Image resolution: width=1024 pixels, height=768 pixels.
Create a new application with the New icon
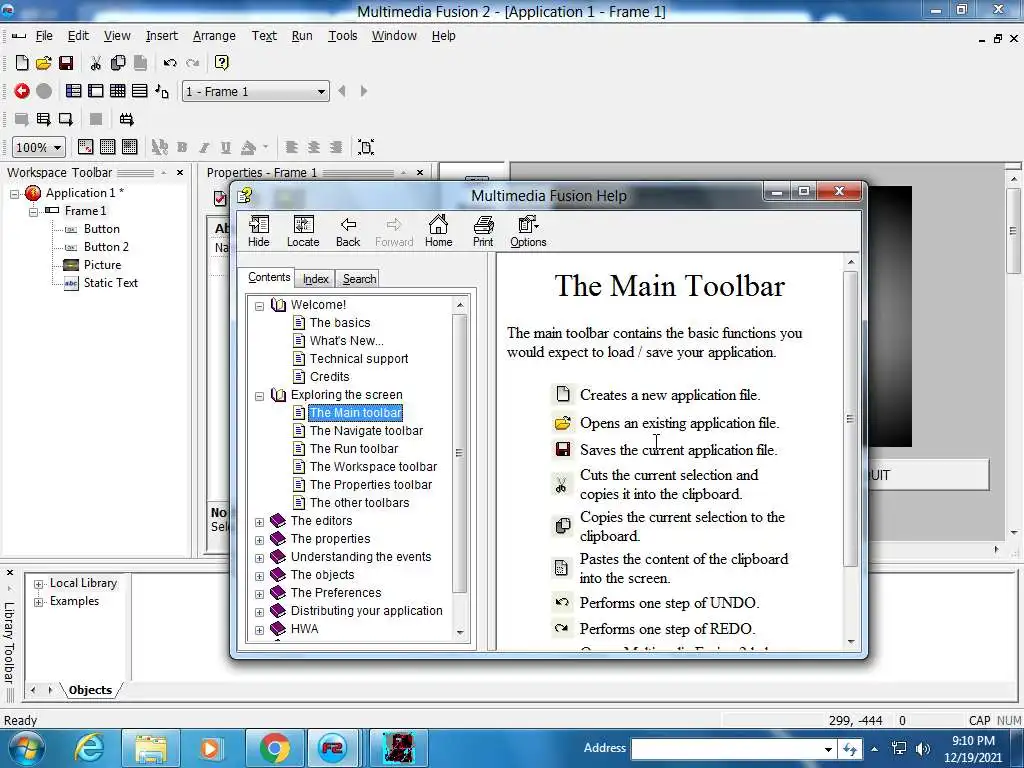22,63
